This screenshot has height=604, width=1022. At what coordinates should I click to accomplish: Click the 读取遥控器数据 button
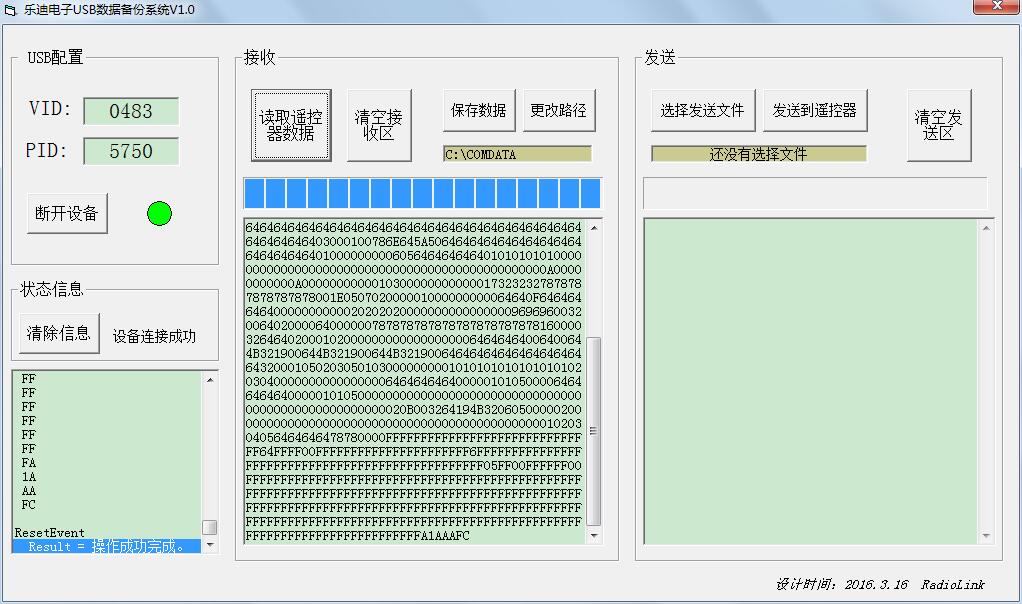pyautogui.click(x=291, y=125)
